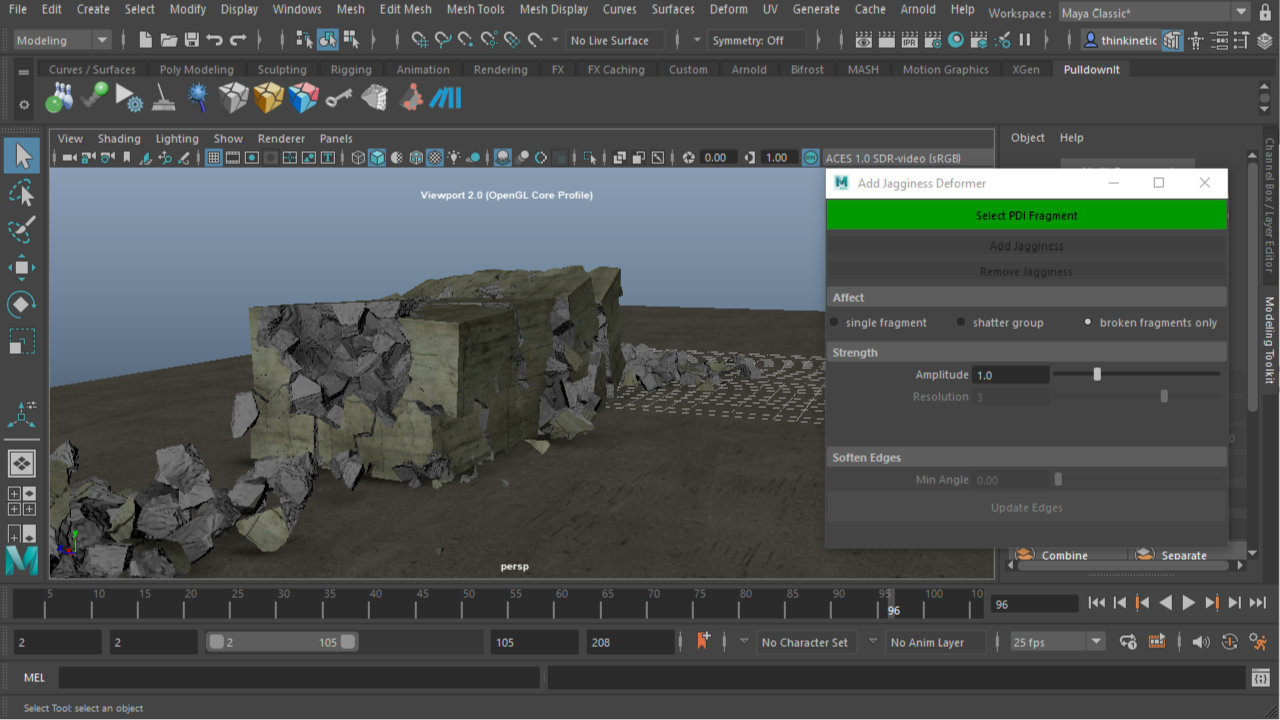Open the Modeling menu set dropdown
The image size is (1280, 720).
coord(62,40)
